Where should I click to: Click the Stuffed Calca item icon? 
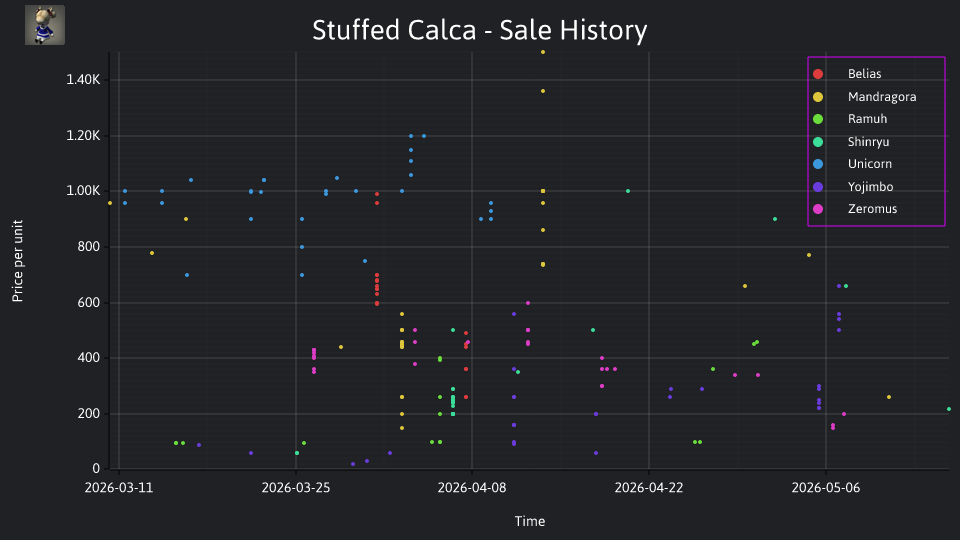pyautogui.click(x=45, y=25)
